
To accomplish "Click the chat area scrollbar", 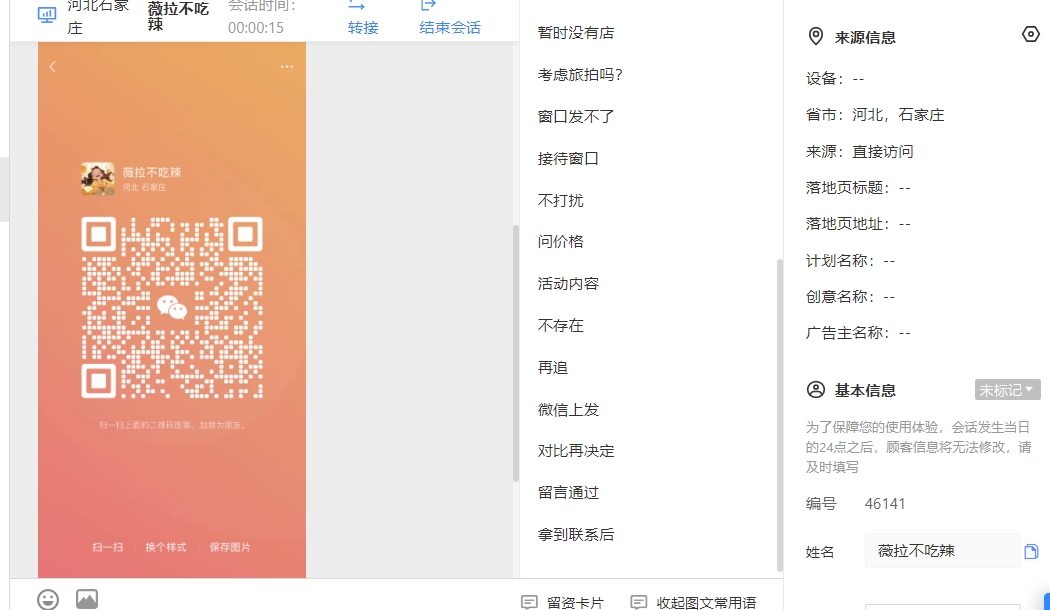I will [x=516, y=353].
